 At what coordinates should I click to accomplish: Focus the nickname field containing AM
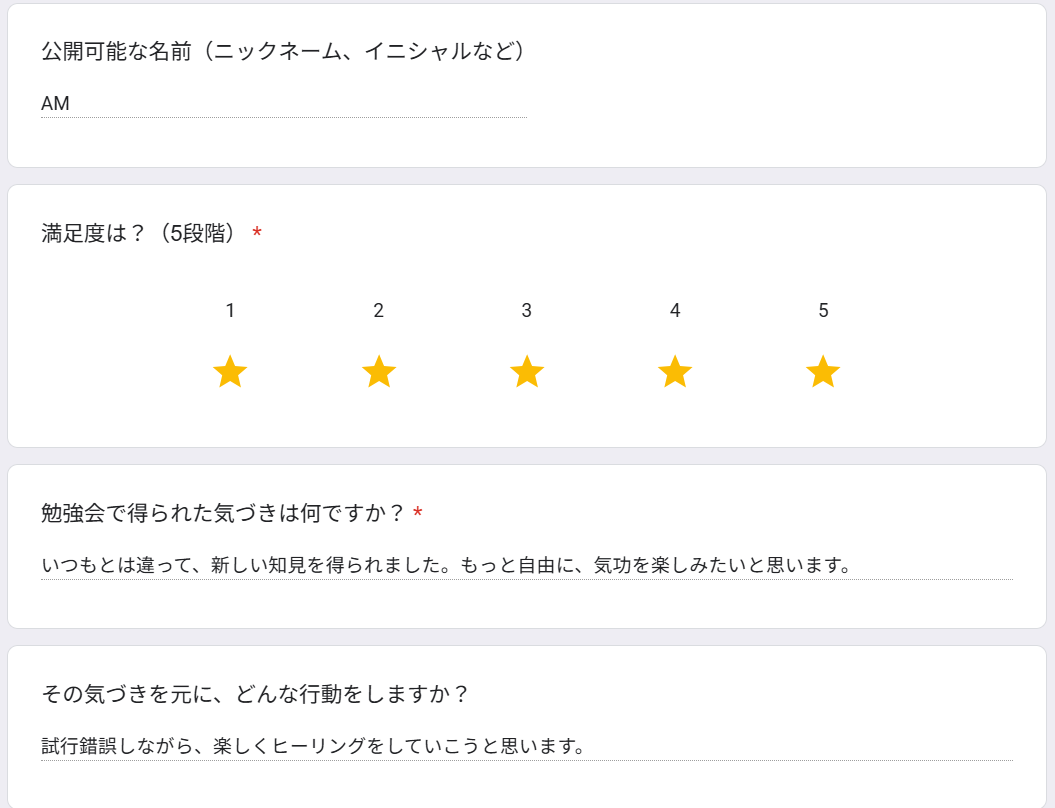284,104
